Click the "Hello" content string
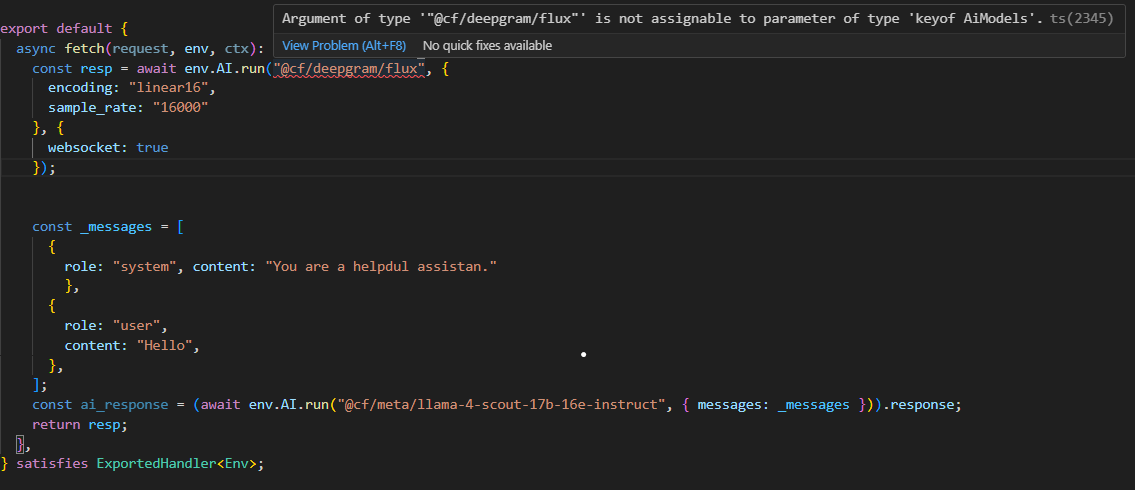The width and height of the screenshot is (1135, 490). [169, 346]
